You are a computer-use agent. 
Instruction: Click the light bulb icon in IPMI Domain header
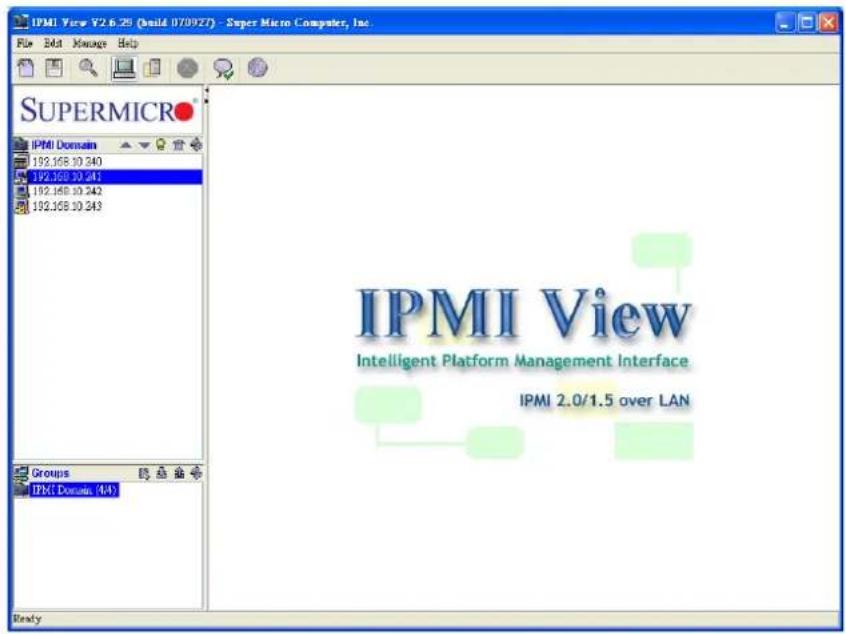click(160, 145)
